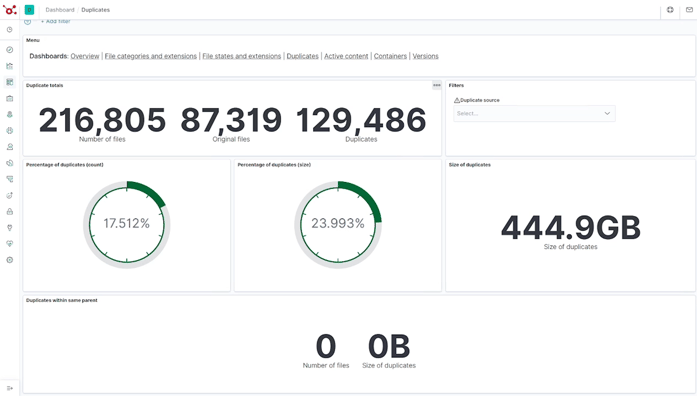Click the 129,486 duplicates metric
The height and width of the screenshot is (396, 697).
pos(361,120)
